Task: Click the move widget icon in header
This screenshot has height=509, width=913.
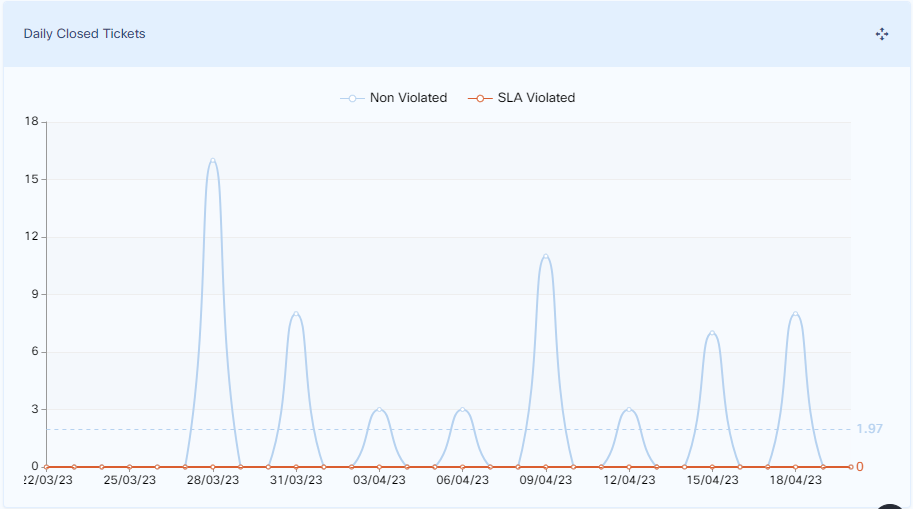Action: pyautogui.click(x=882, y=34)
